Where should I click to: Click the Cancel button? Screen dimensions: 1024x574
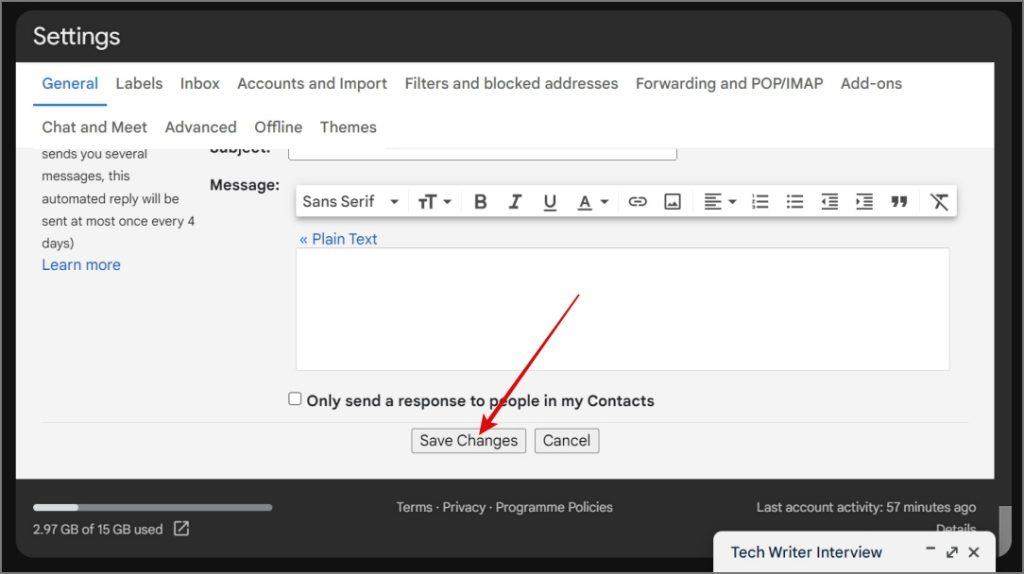[x=566, y=441]
